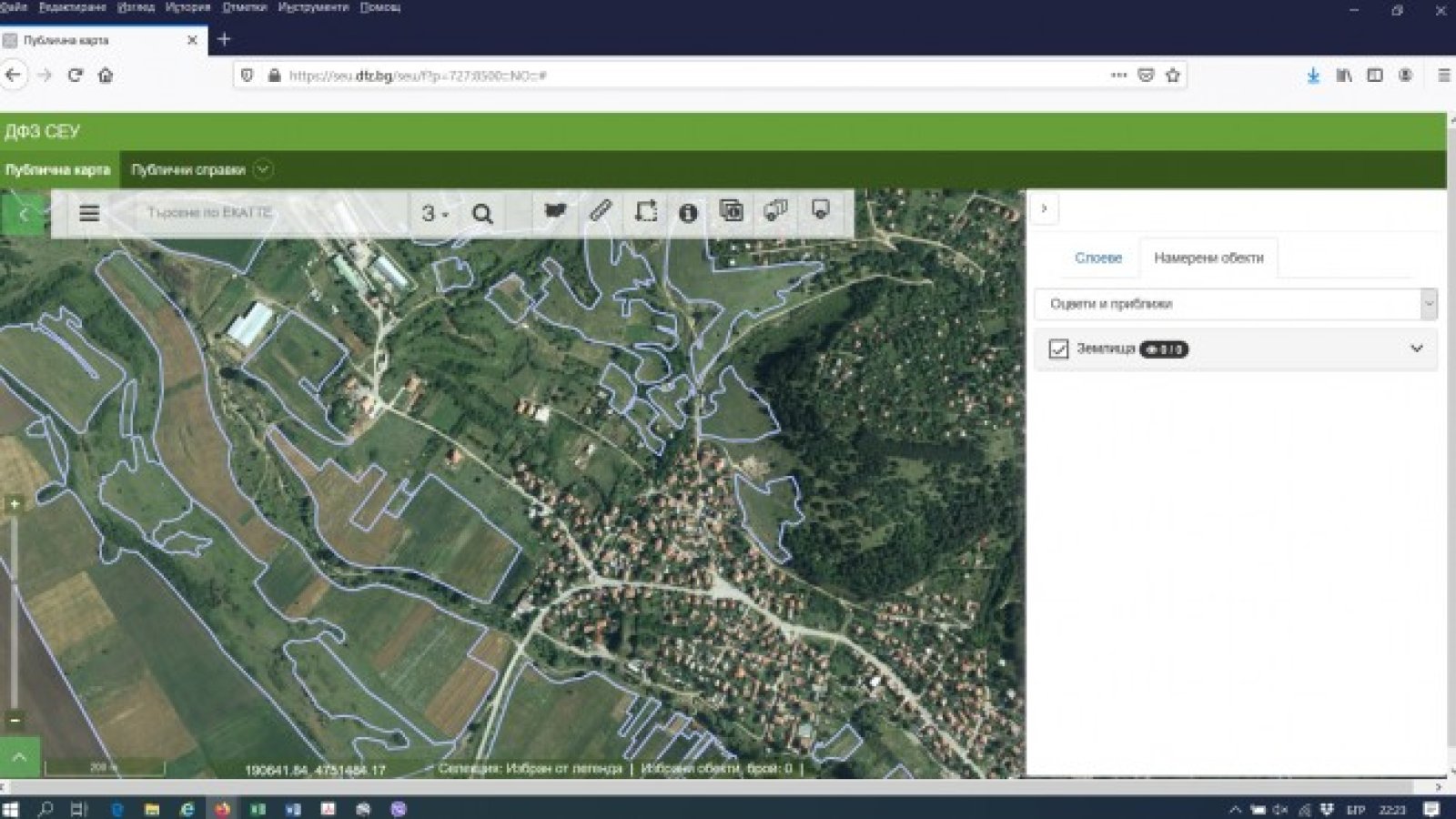Expand the Публични справки menu arrow

pos(263,170)
